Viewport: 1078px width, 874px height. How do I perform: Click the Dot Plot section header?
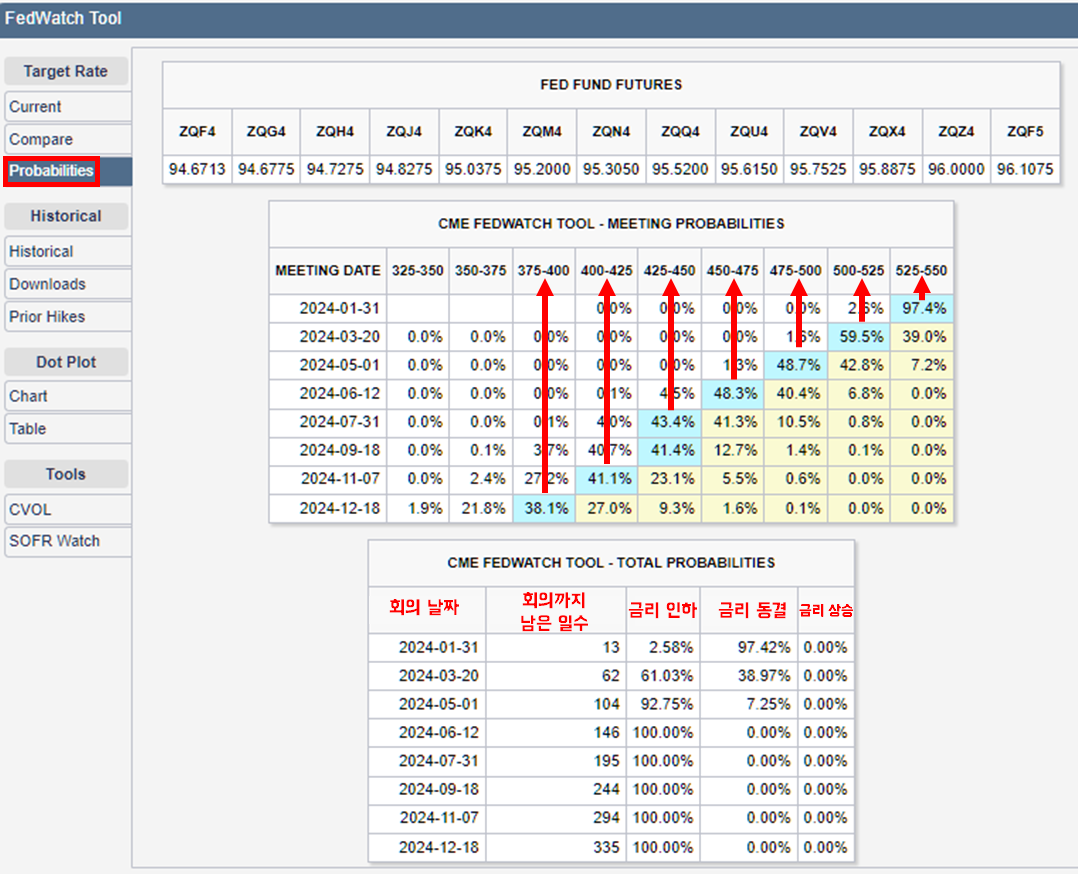coord(66,361)
